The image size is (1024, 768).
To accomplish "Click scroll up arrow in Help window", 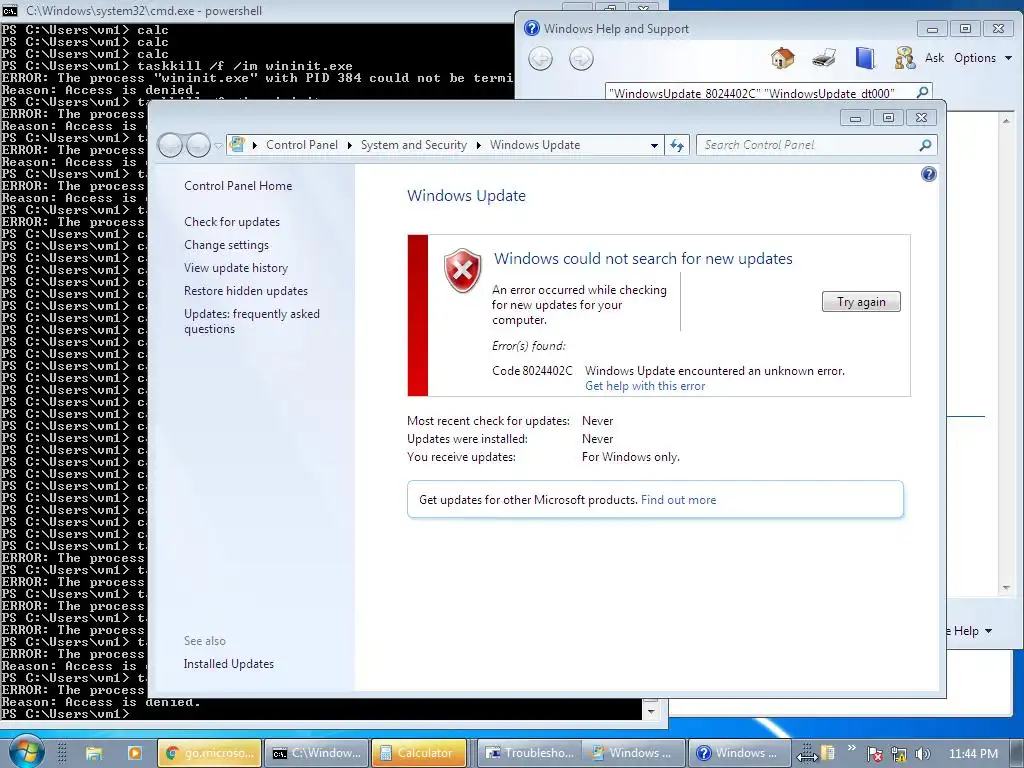I will (x=1006, y=121).
